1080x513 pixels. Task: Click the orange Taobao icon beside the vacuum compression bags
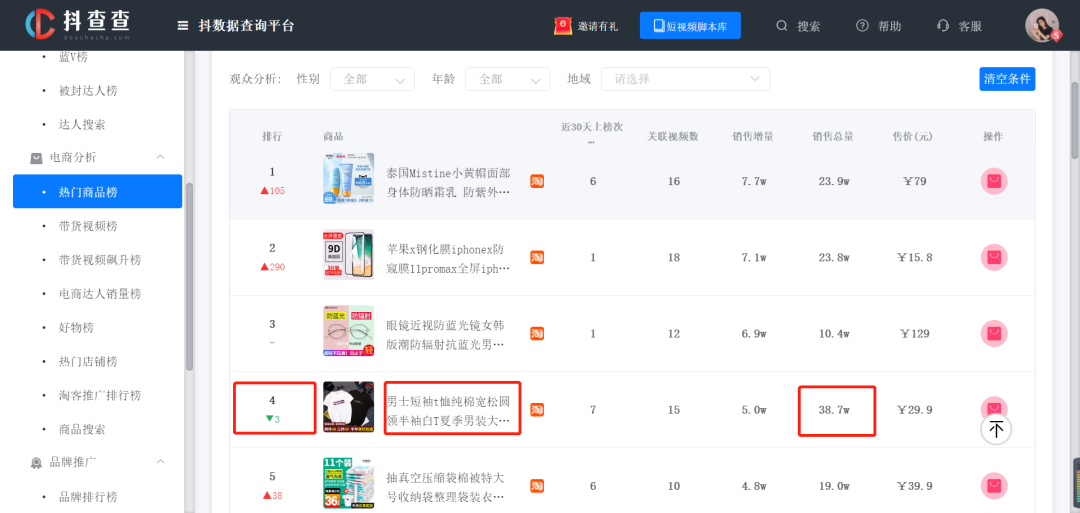537,486
